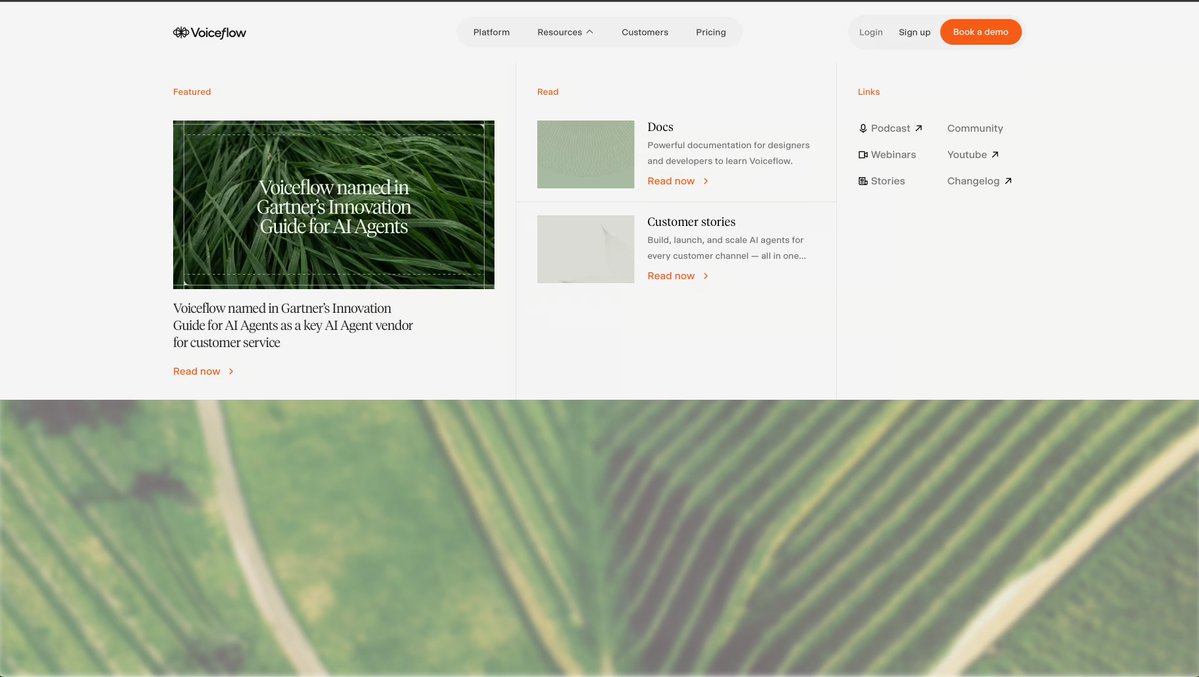Click the Login link

870,32
